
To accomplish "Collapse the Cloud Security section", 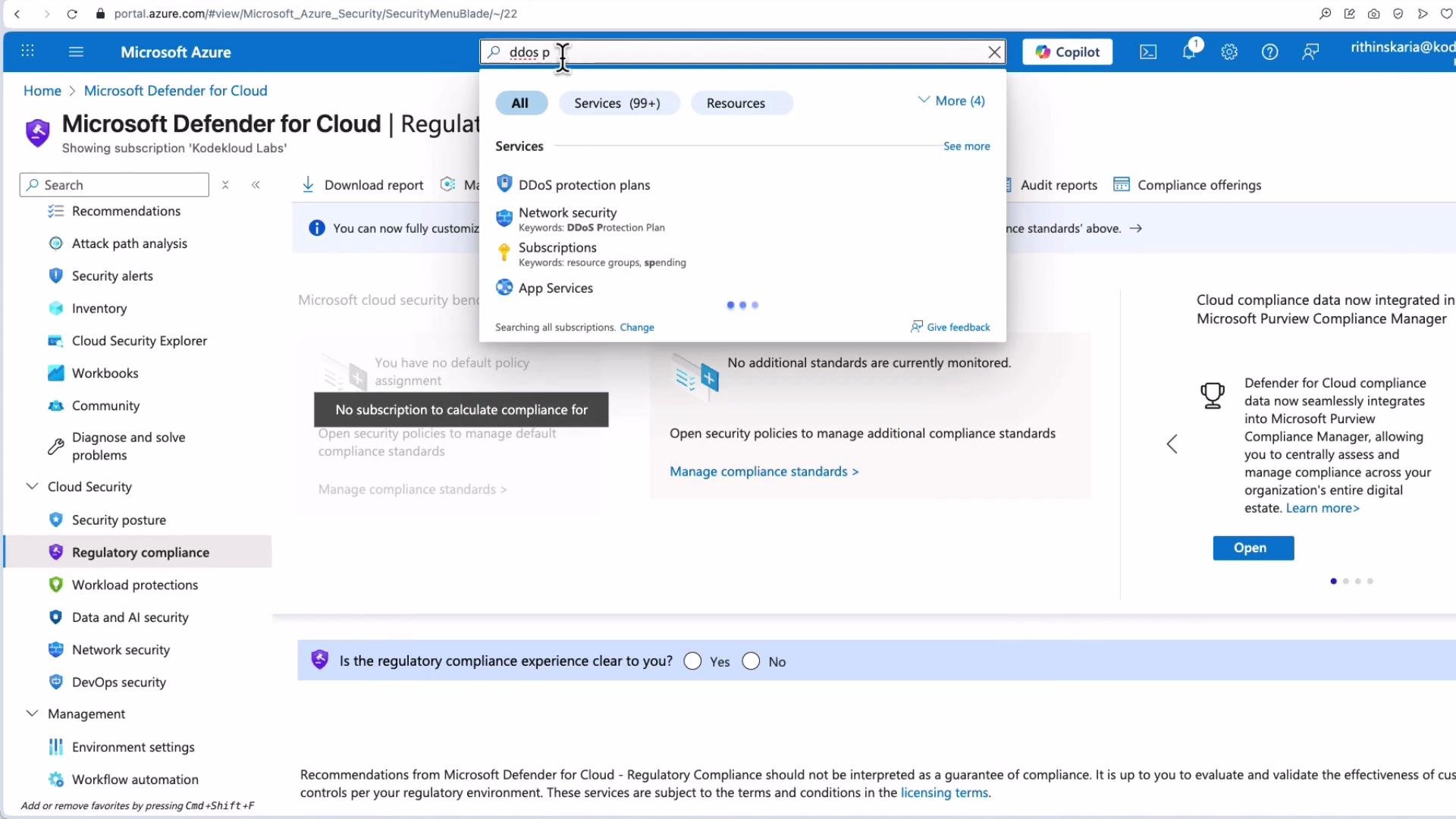I will 32,487.
